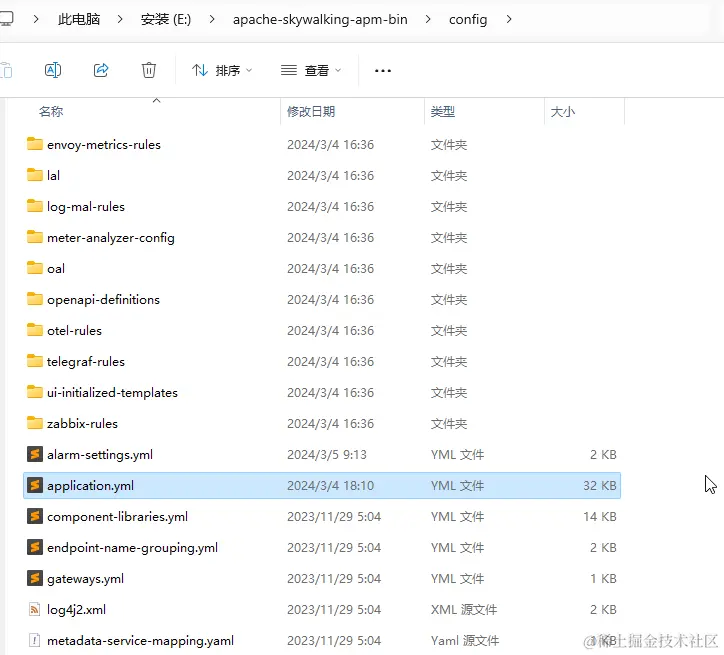Click the Rename toolbar icon
This screenshot has height=655, width=724.
click(53, 70)
